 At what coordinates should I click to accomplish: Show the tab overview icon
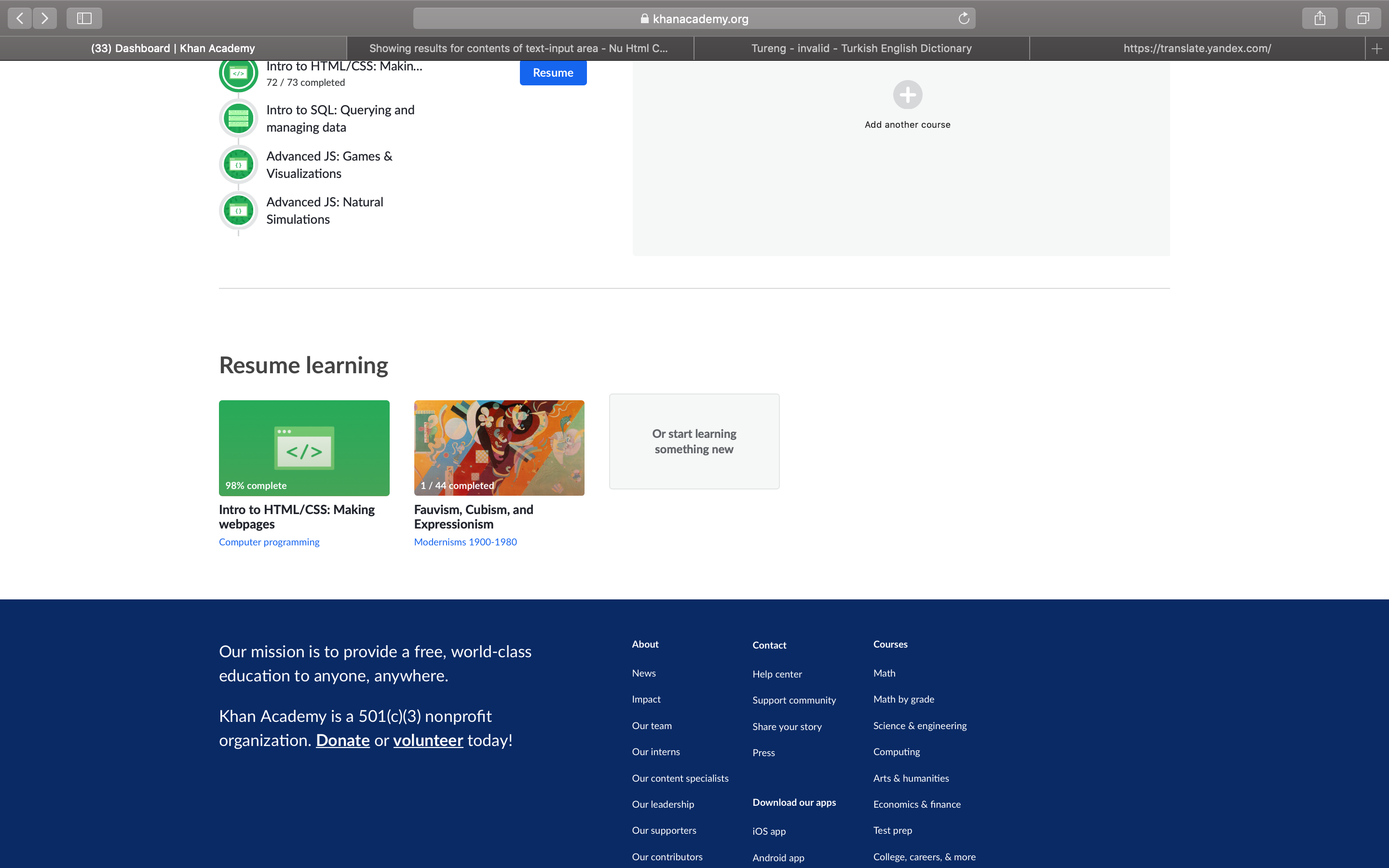1363,18
